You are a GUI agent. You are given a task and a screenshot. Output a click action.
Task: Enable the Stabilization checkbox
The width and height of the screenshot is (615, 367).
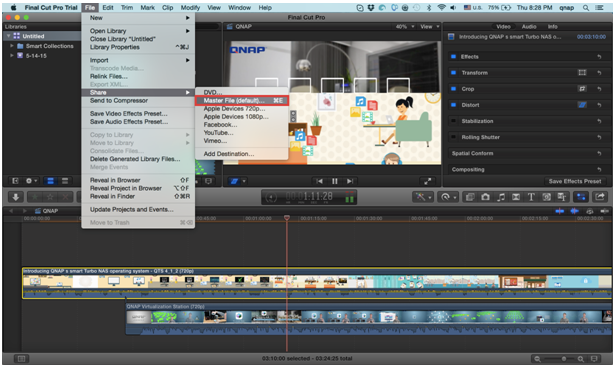[x=453, y=121]
